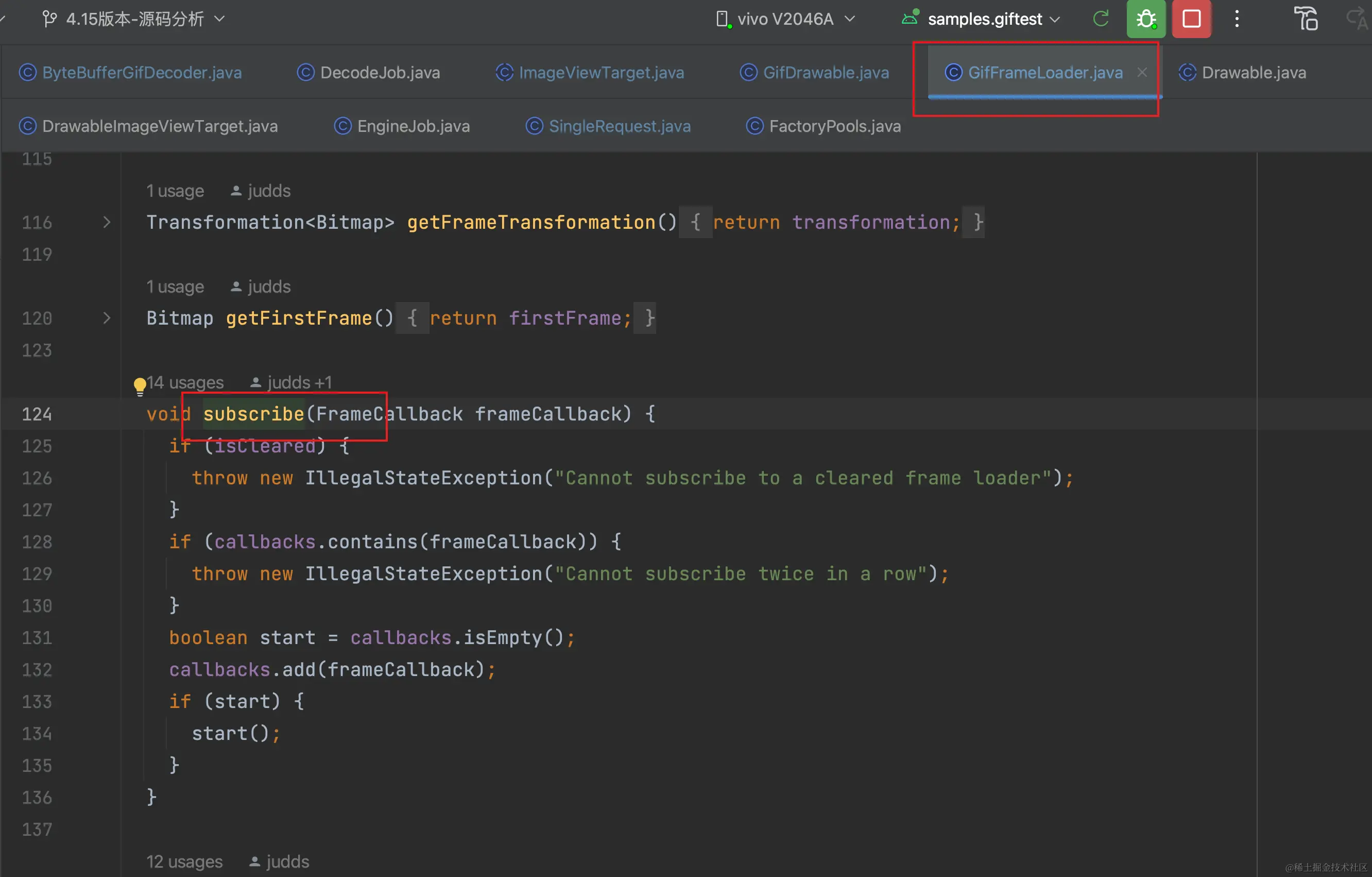
Task: Click the git branch icon
Action: 49,19
